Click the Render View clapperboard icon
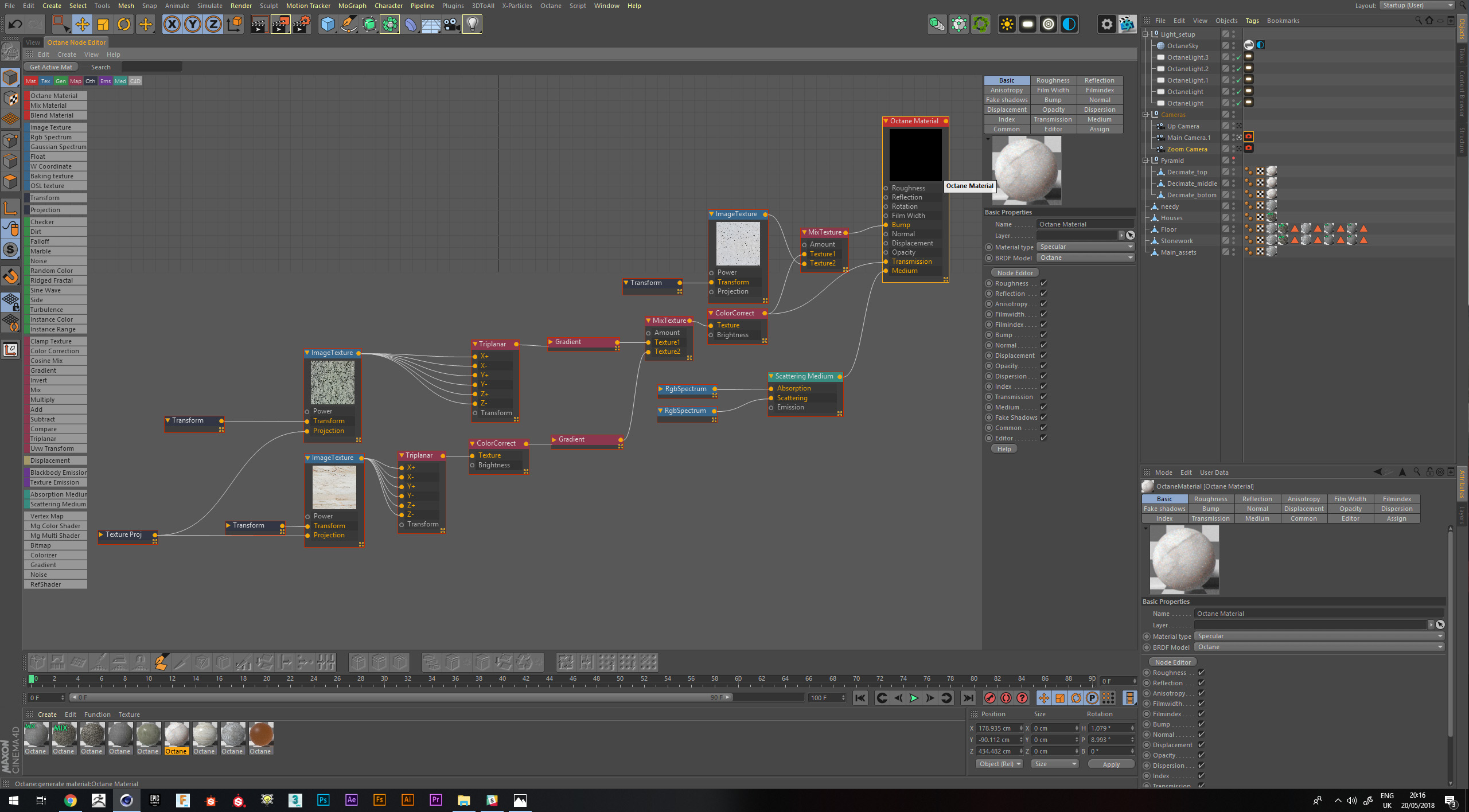The width and height of the screenshot is (1469, 812). pos(259,24)
